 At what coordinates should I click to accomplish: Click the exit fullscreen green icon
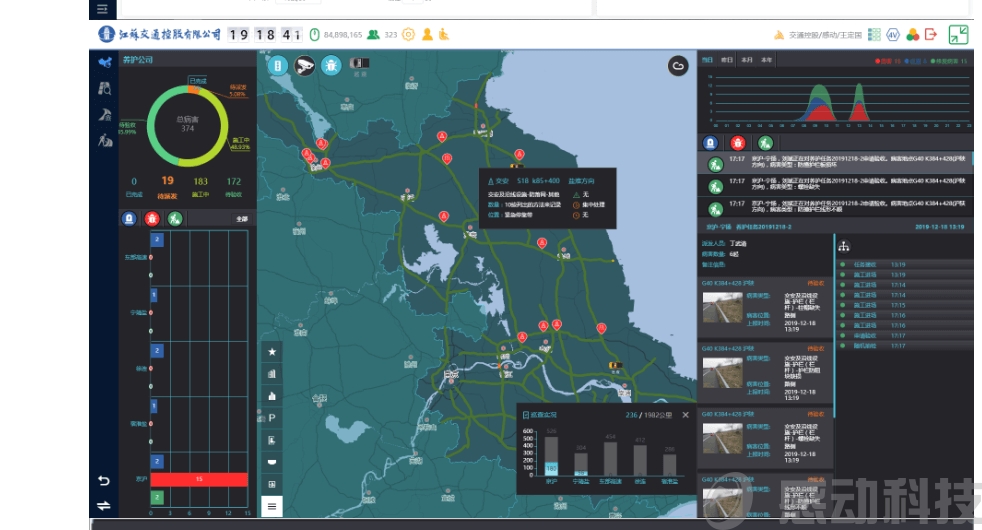coord(958,34)
